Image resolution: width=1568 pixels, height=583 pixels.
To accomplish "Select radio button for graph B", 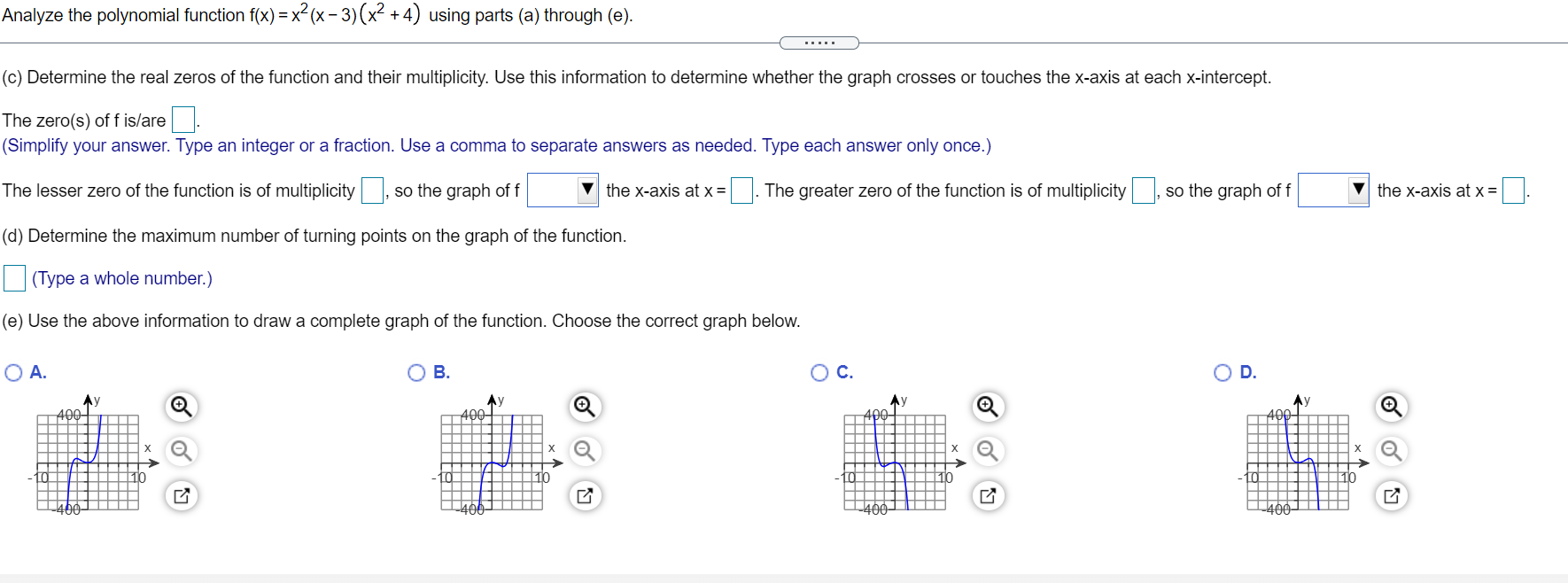I will pyautogui.click(x=415, y=372).
